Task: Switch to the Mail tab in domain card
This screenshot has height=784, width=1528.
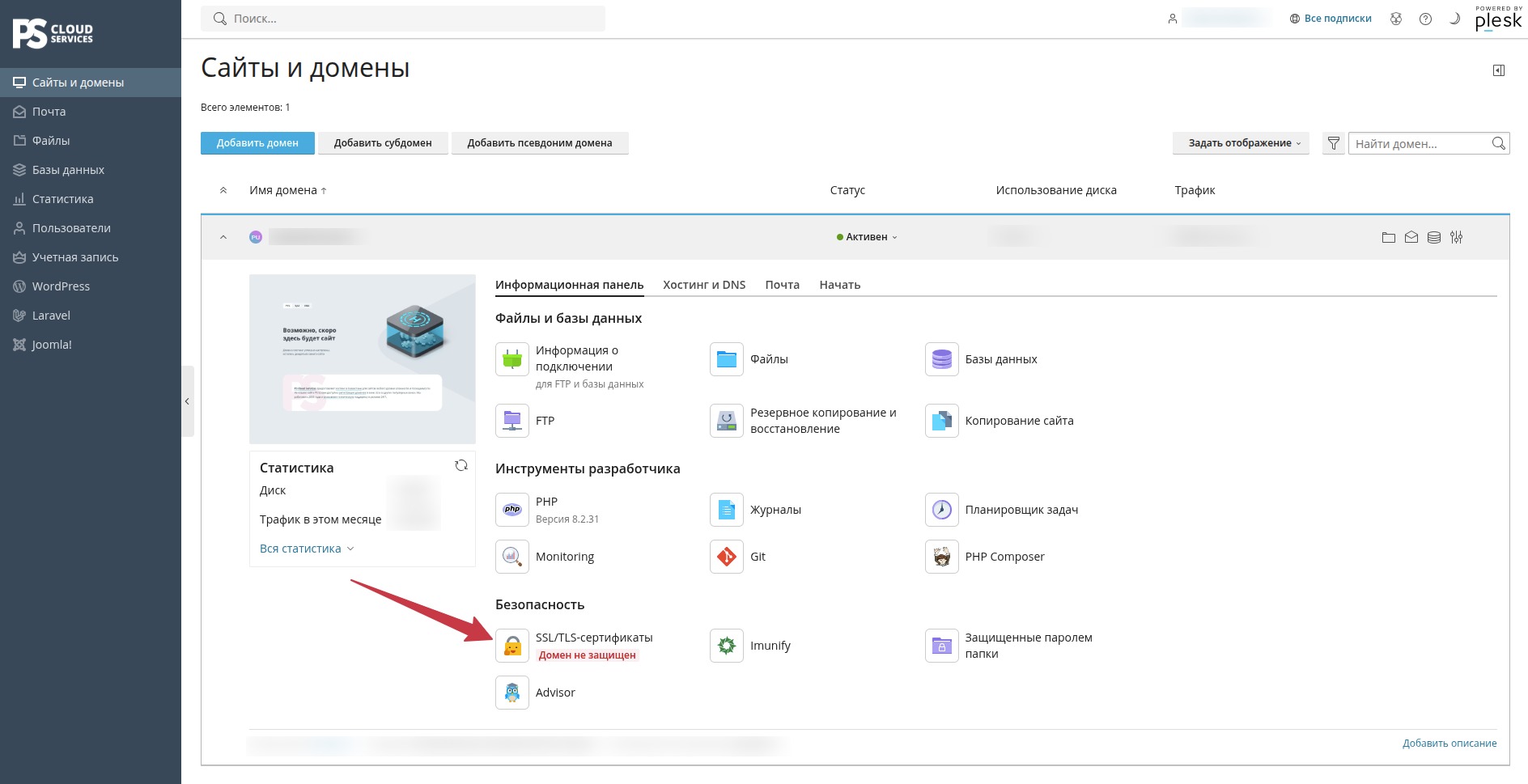Action: [x=782, y=285]
